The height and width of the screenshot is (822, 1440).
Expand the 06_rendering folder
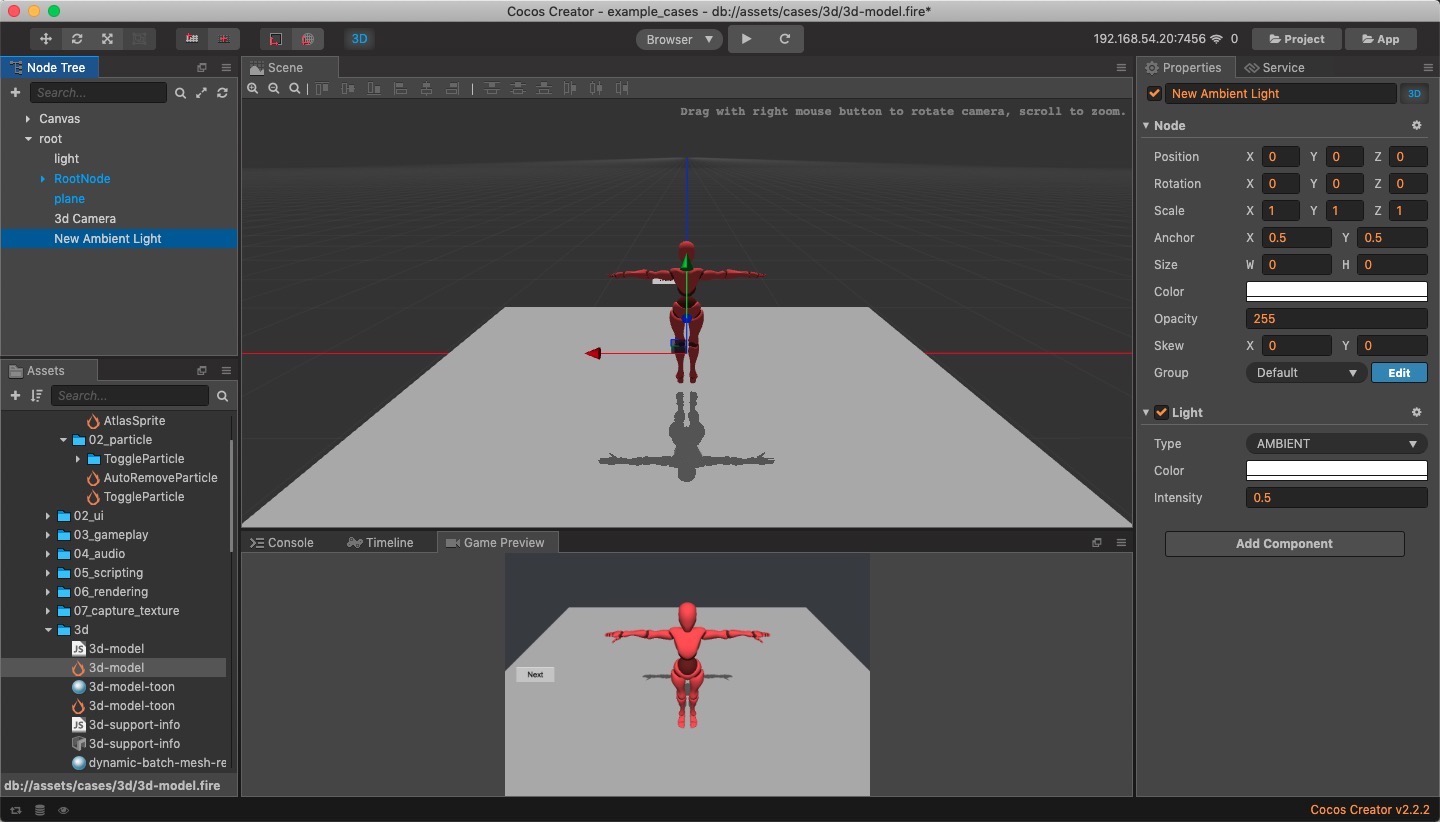click(x=48, y=592)
